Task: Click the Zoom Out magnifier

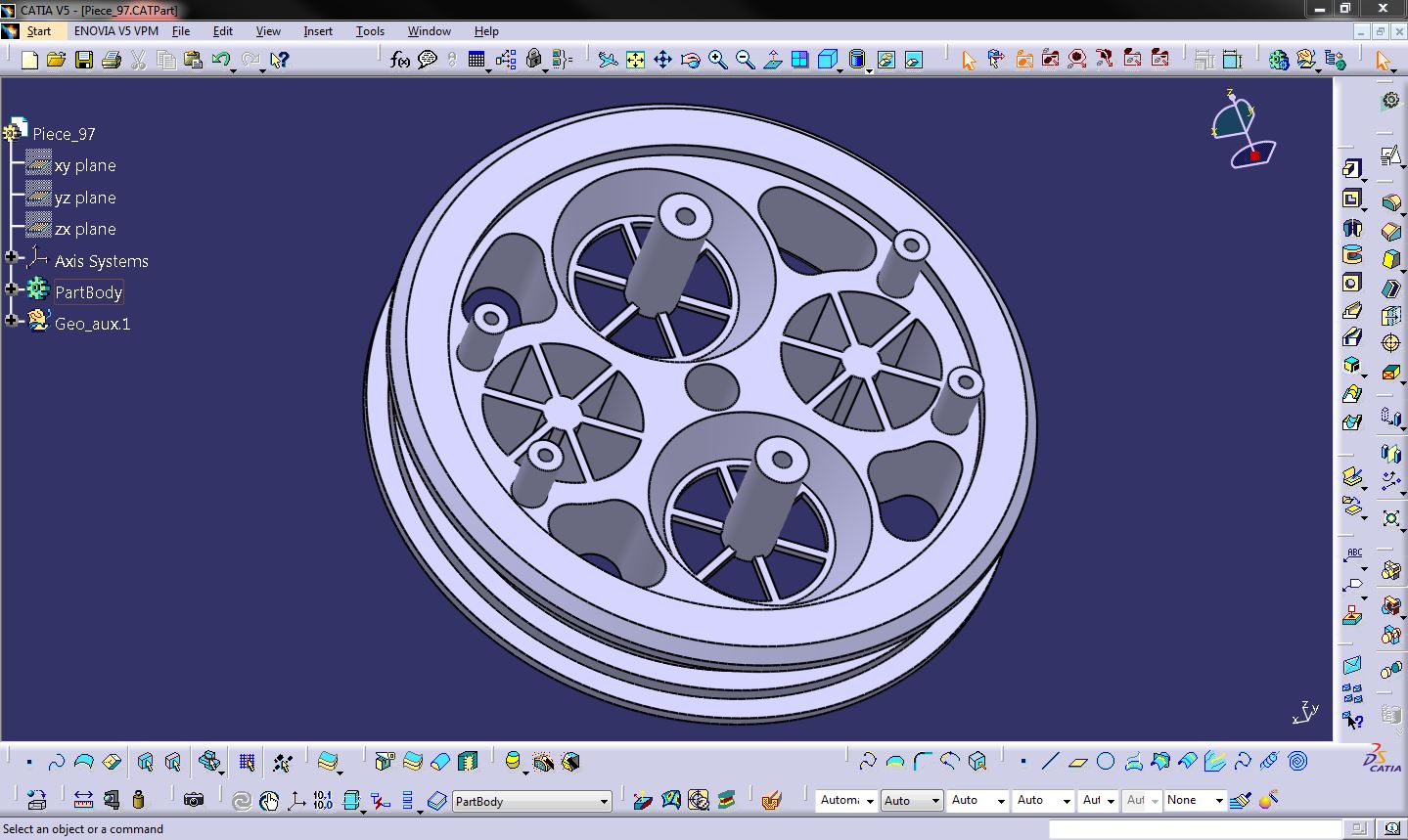Action: pos(745,61)
